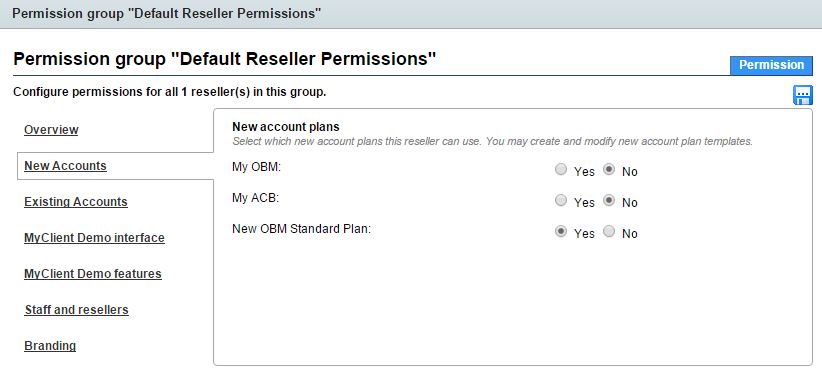The width and height of the screenshot is (822, 378).
Task: Click the New account plans heading
Action: click(x=286, y=127)
